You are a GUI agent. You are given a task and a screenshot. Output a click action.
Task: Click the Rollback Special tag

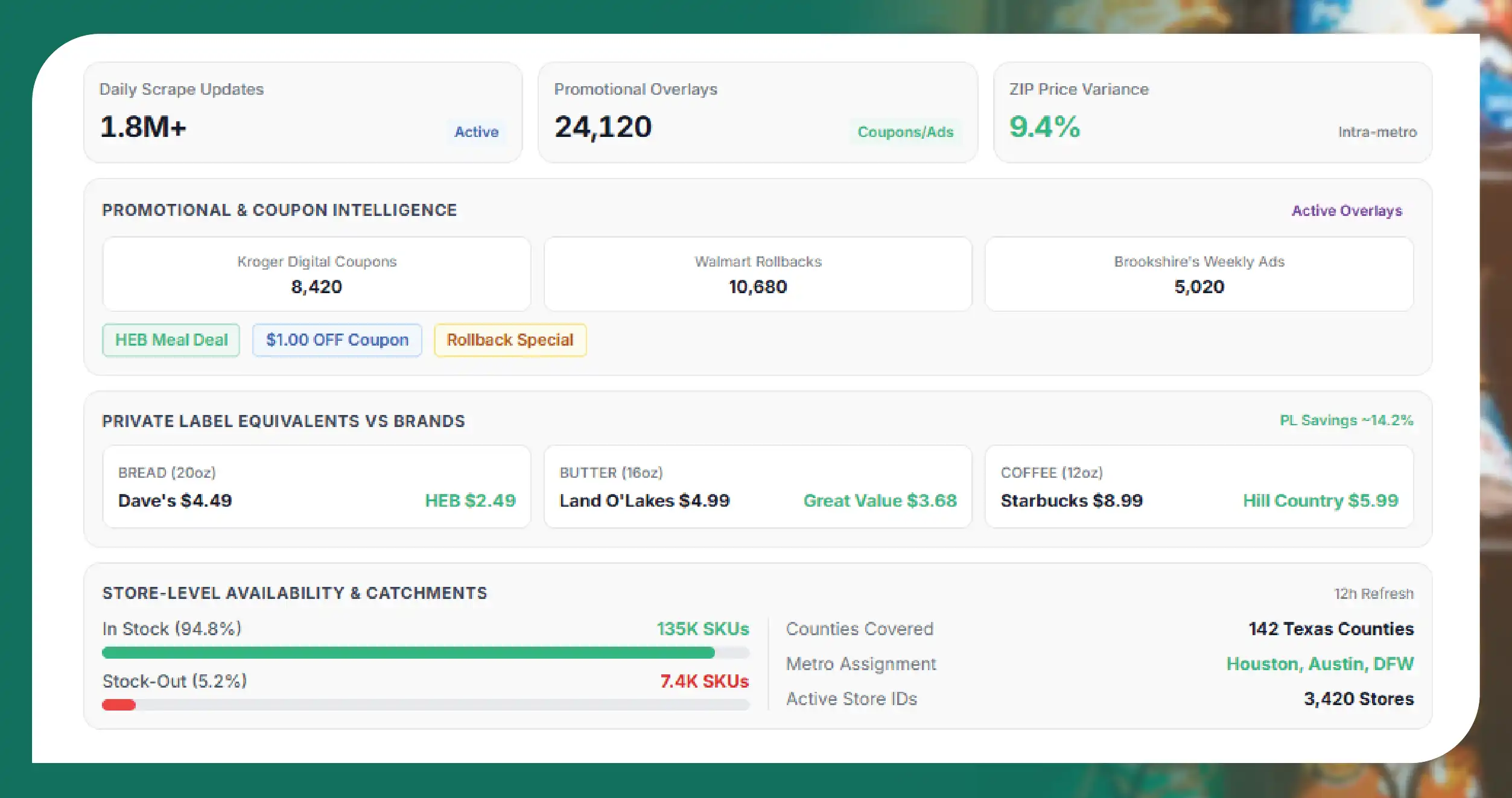point(510,340)
